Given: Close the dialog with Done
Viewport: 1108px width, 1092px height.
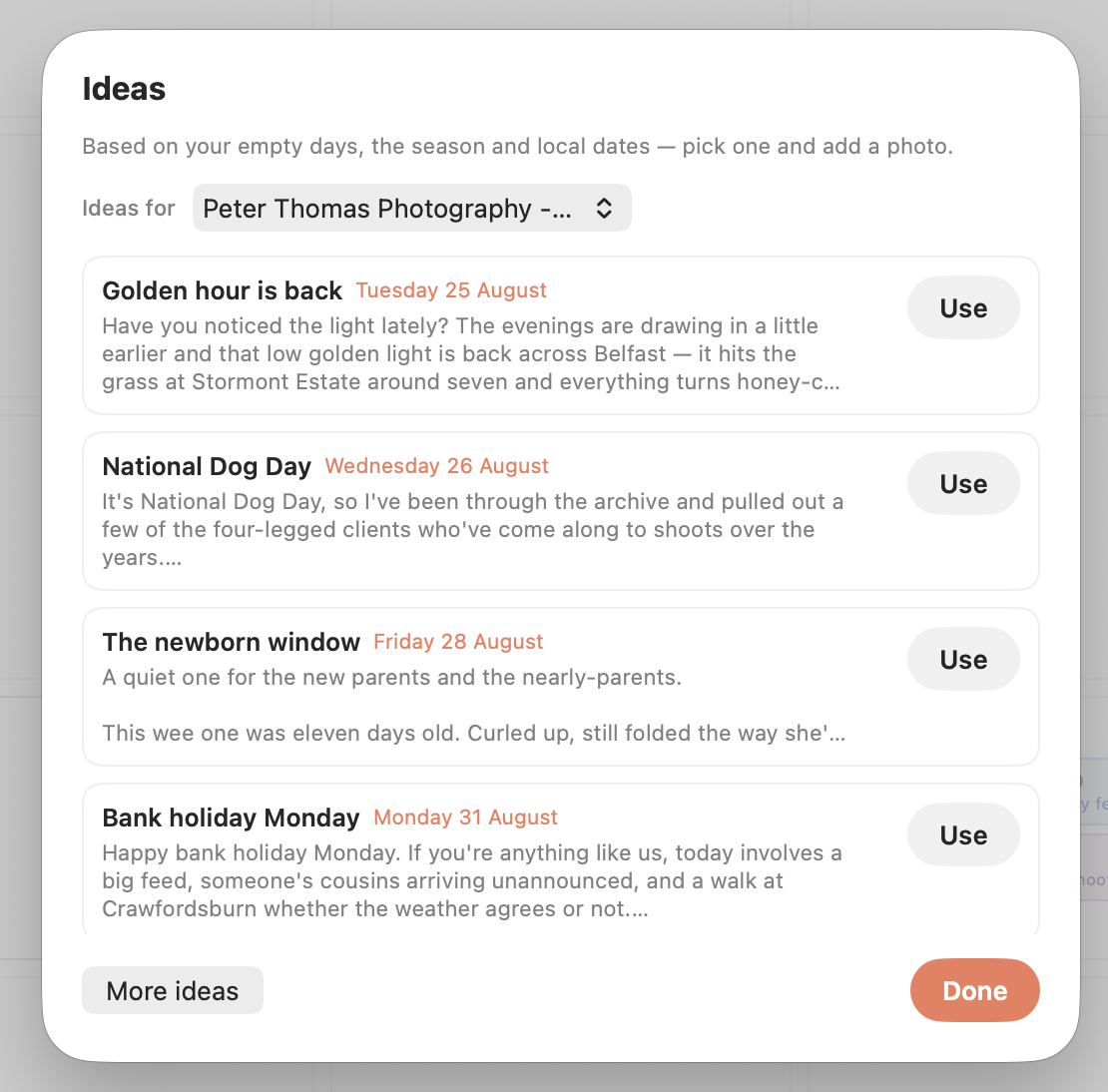Looking at the screenshot, I should [x=974, y=990].
